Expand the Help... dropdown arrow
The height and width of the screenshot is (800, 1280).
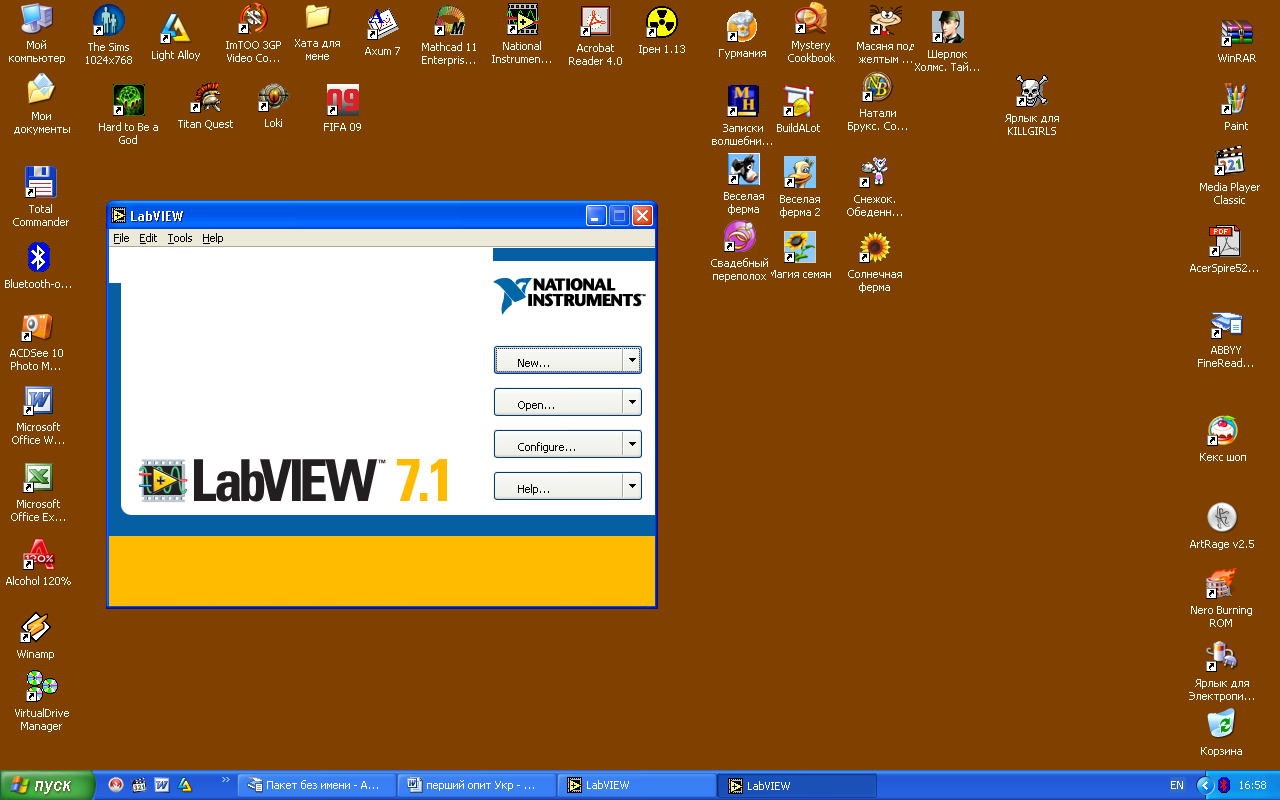631,486
